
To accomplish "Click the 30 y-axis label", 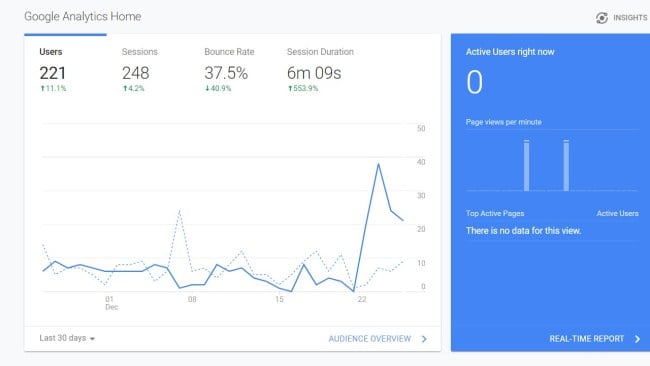I will (421, 196).
